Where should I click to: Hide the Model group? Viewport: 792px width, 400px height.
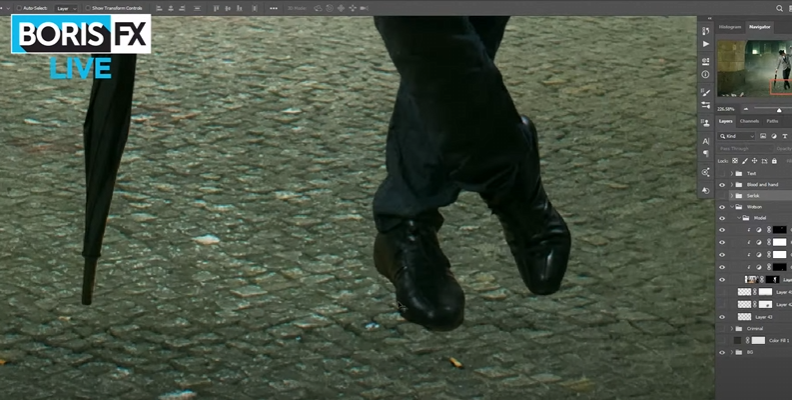[x=722, y=218]
